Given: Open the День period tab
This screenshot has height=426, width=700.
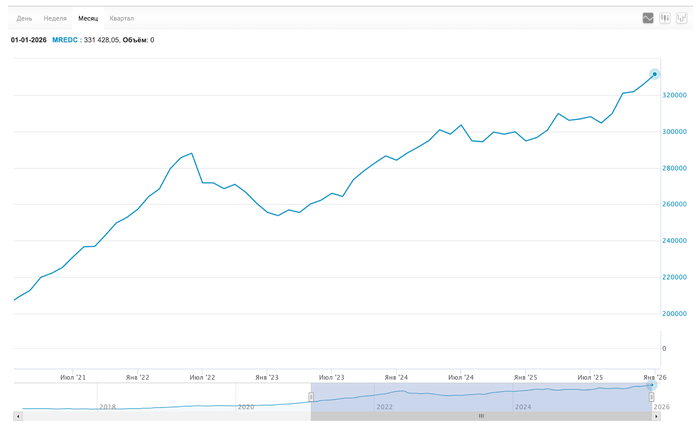Looking at the screenshot, I should [x=24, y=18].
